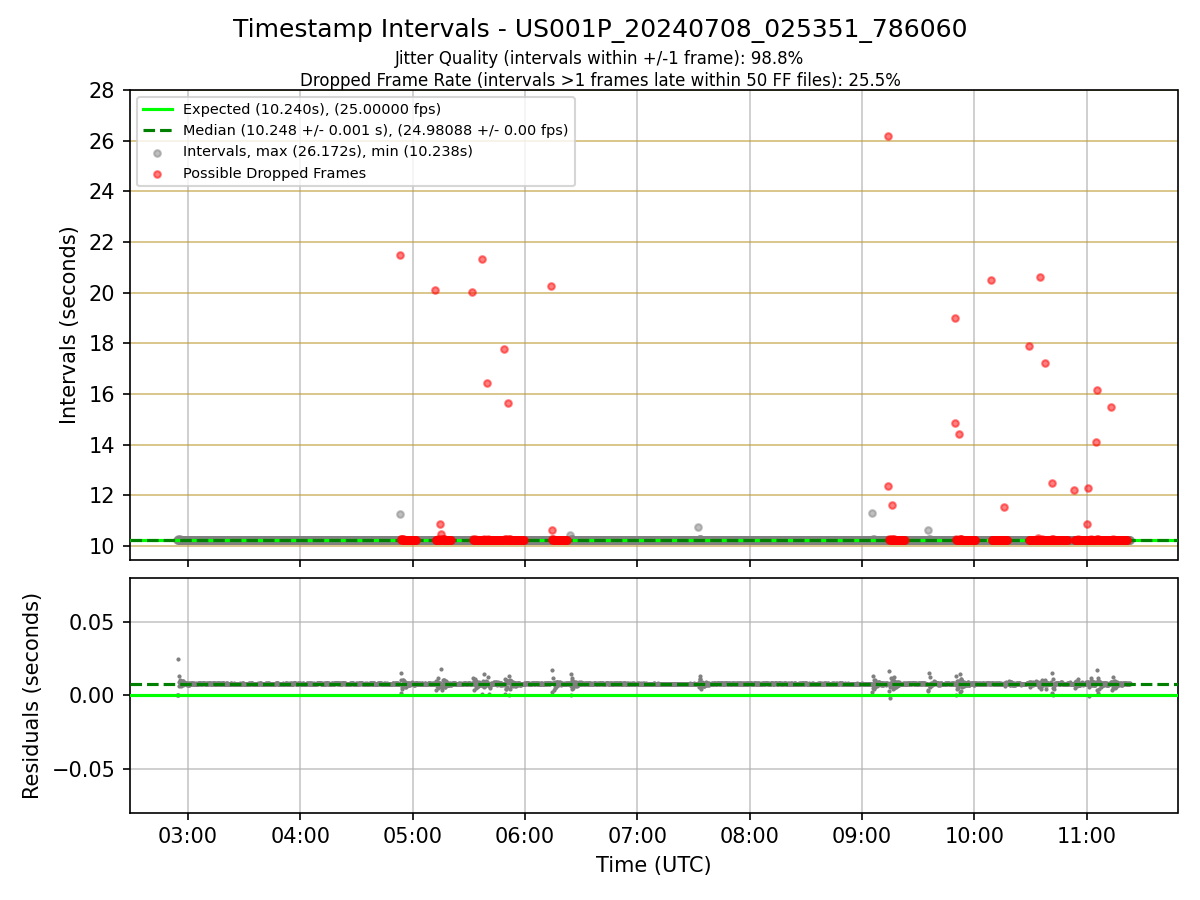The image size is (1200, 900).
Task: Click the red point near 21.5s before 05:00
Action: (400, 255)
